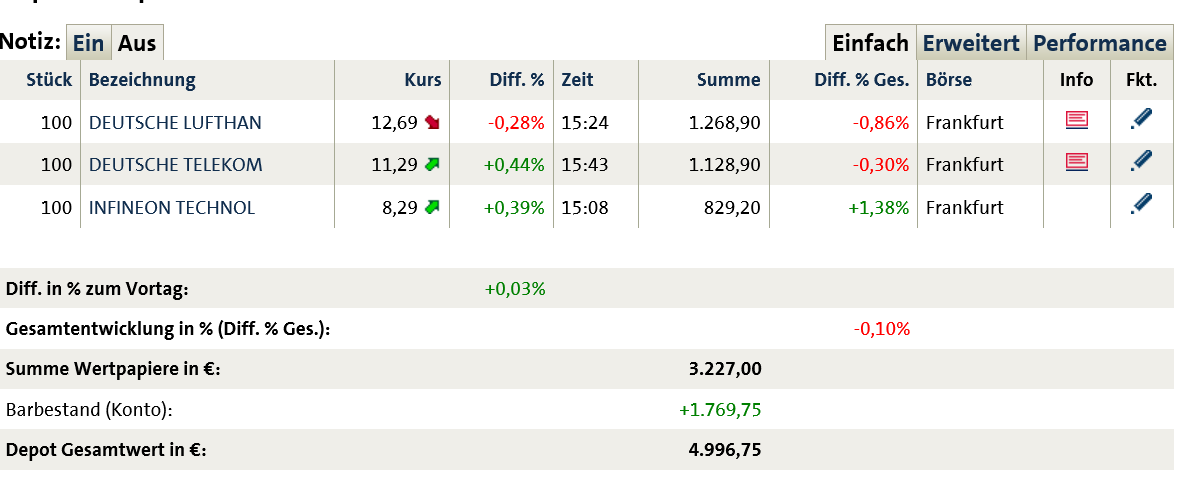Click the Diff. % Ges. column header

[861, 80]
